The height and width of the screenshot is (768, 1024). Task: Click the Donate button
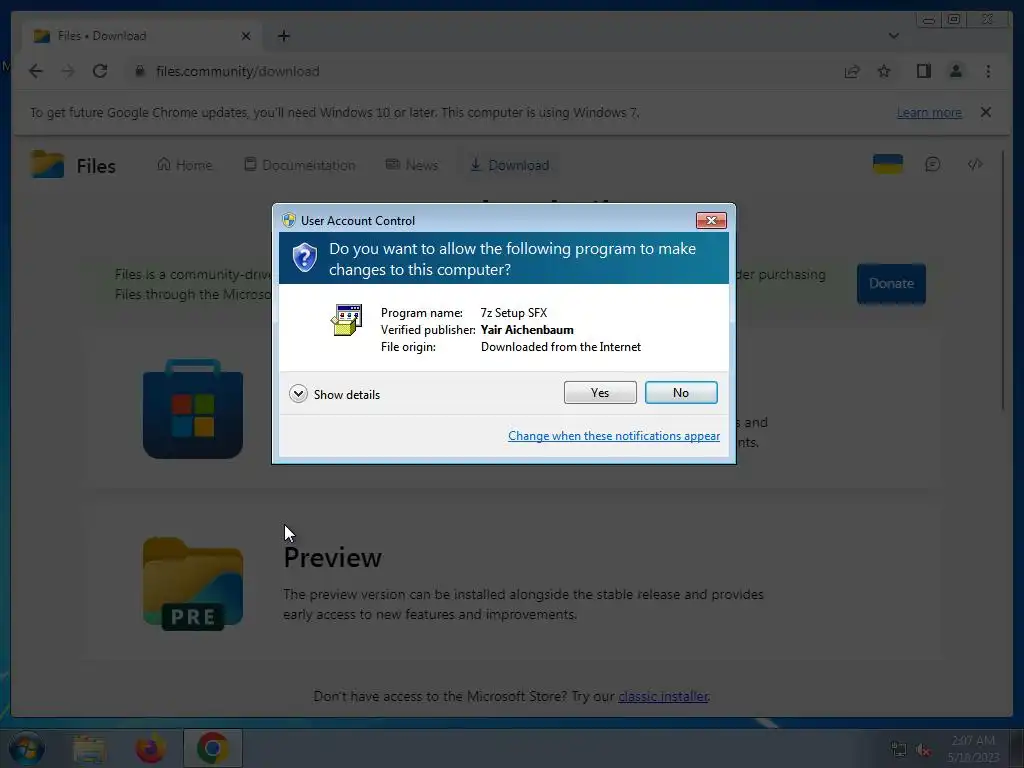891,283
